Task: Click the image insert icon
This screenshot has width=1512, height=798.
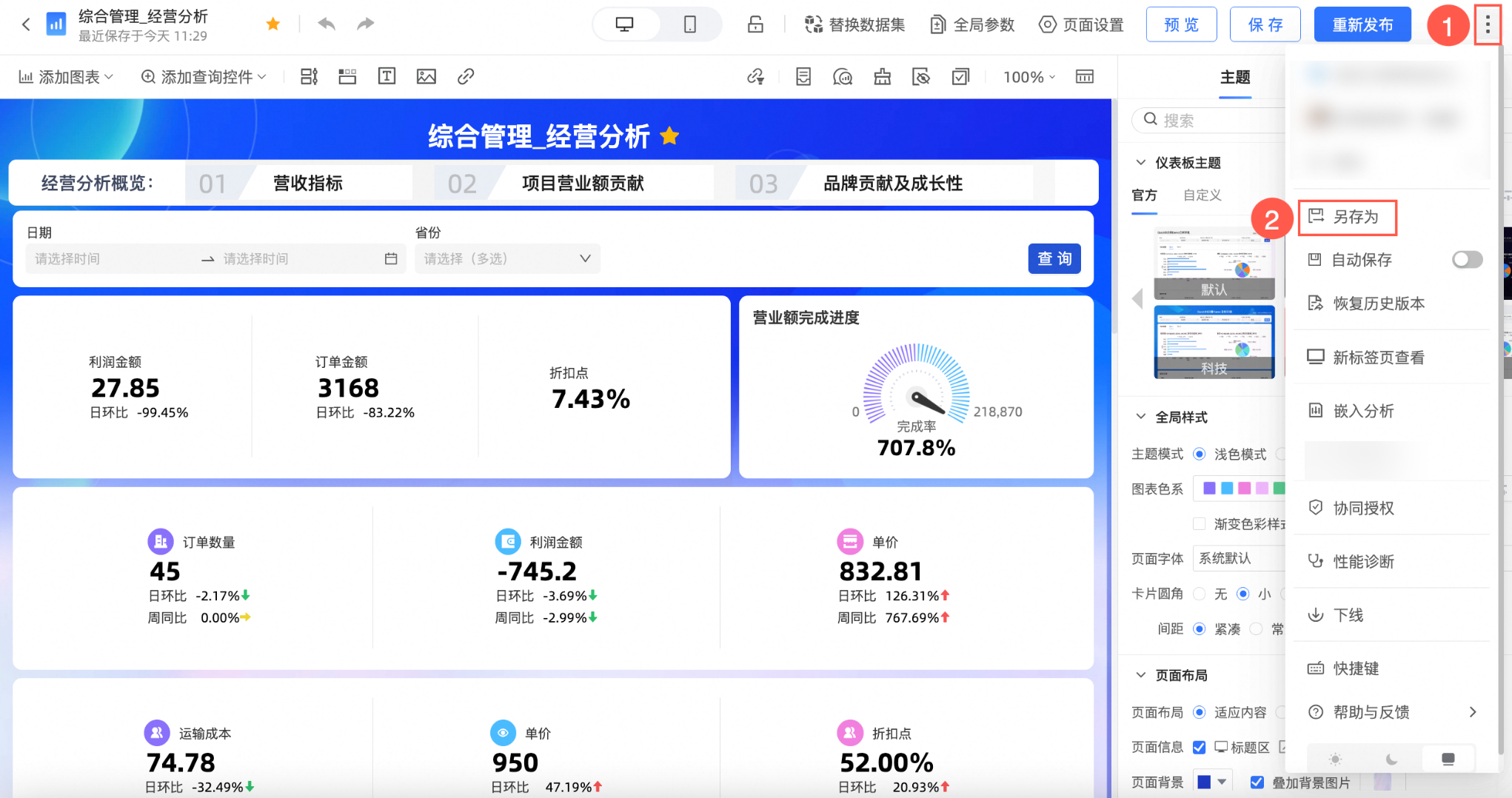Action: [426, 76]
